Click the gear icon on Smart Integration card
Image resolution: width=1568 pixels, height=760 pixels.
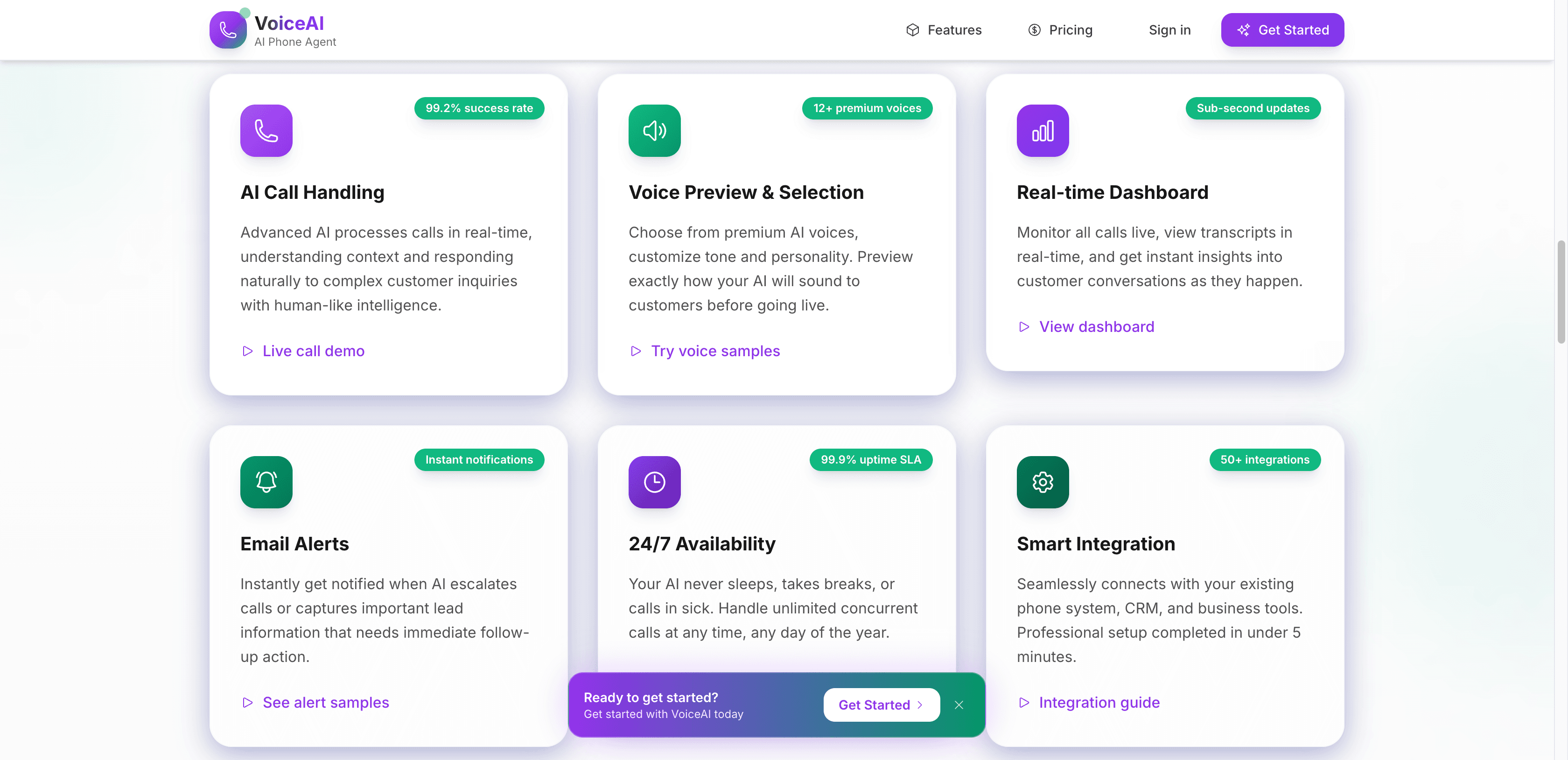[1042, 482]
